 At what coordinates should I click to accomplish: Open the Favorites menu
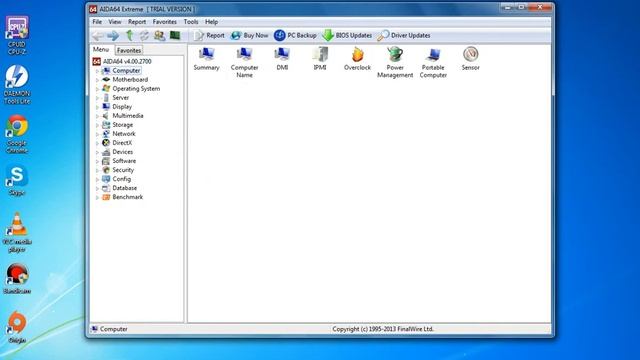coord(164,22)
